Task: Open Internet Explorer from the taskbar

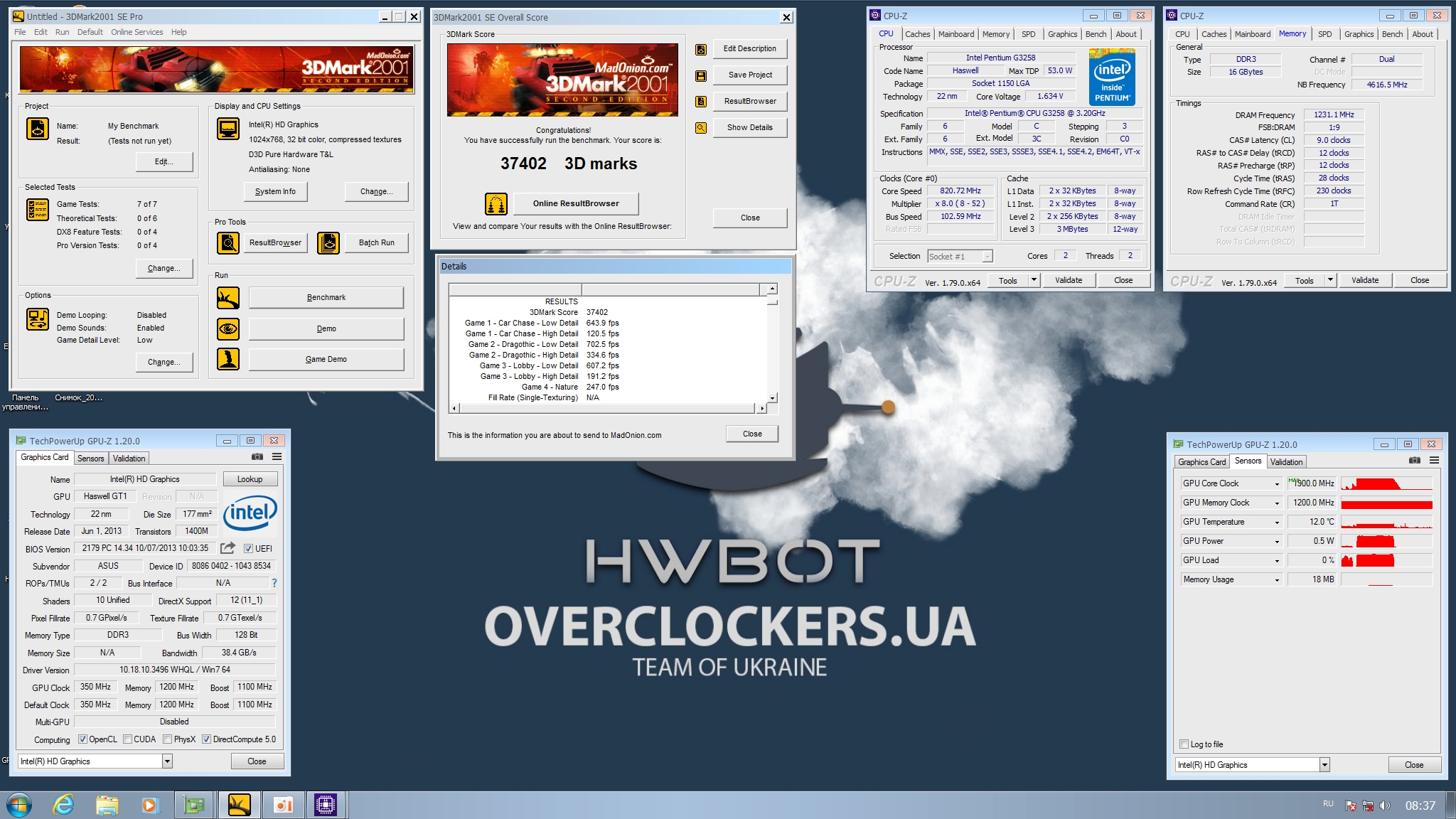Action: 63,805
